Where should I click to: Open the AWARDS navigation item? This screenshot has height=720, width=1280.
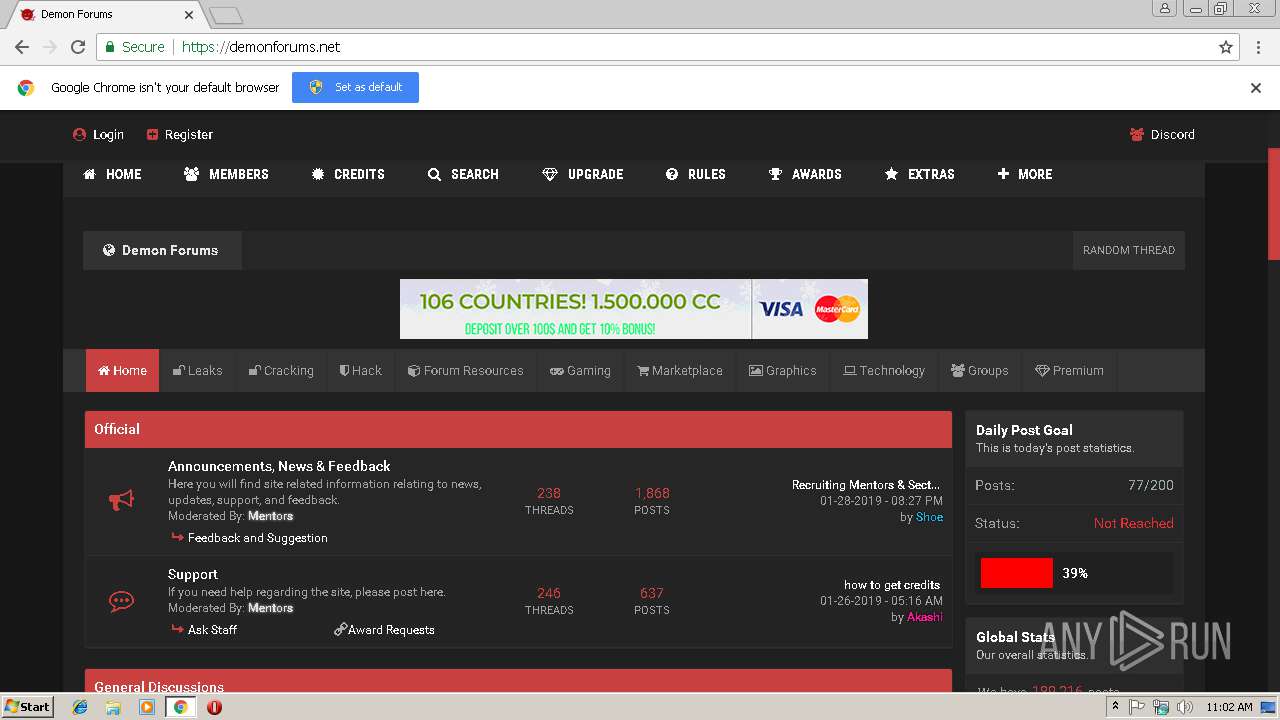805,174
